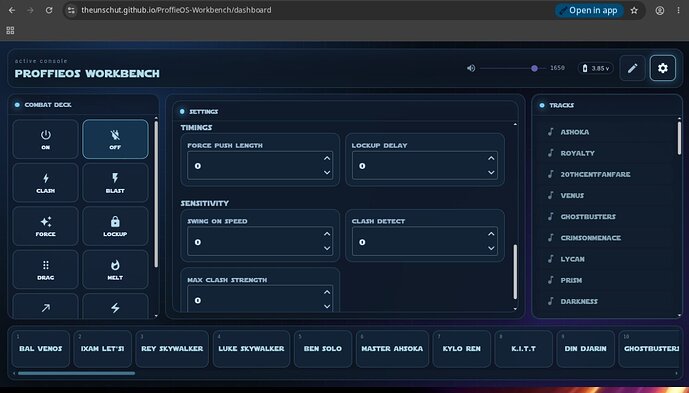Screen dimensions: 689x393
Task: Click the Combat Deck vertical scrollbar
Action: pyautogui.click(x=156, y=194)
